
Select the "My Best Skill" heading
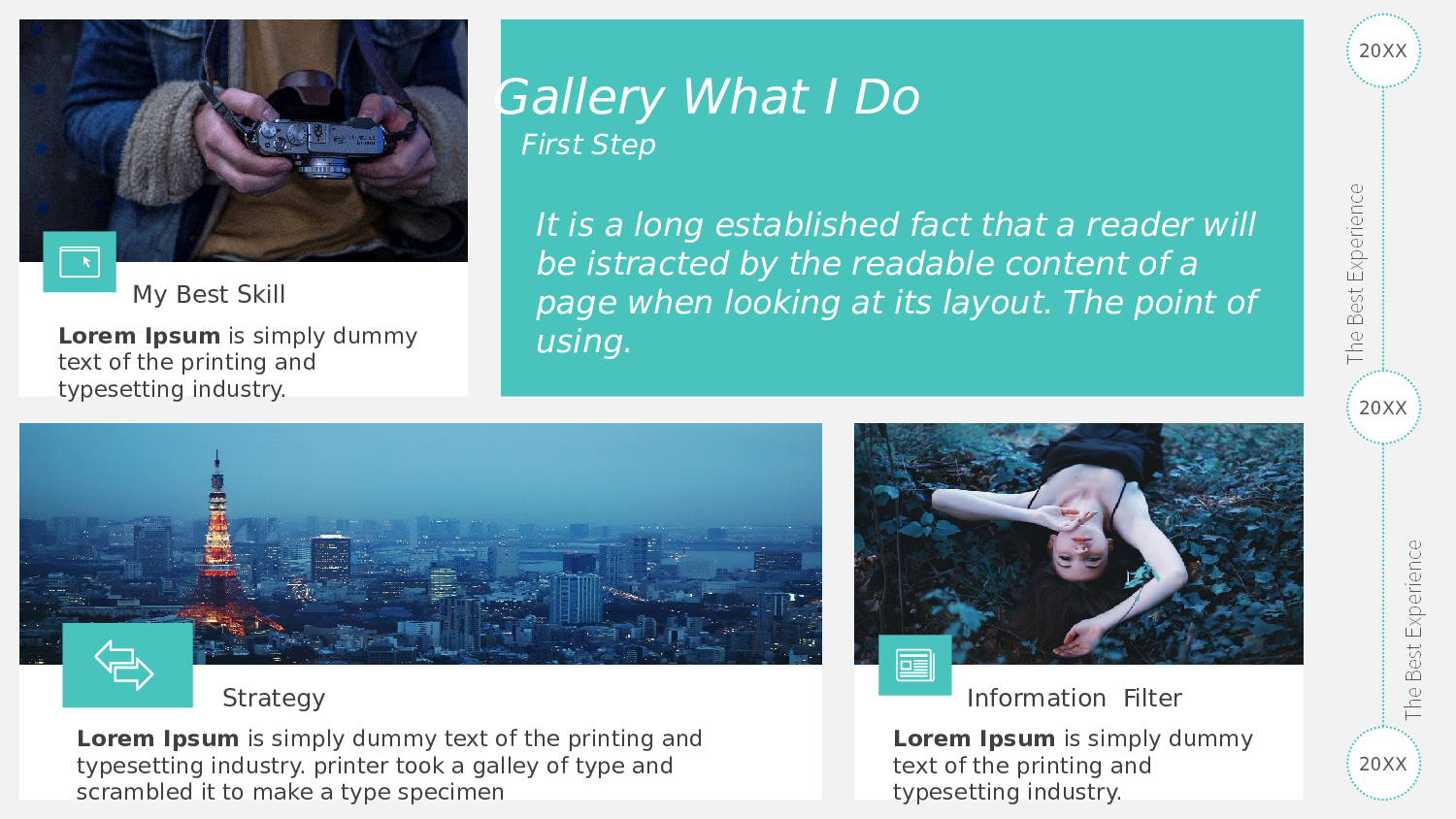click(x=209, y=294)
